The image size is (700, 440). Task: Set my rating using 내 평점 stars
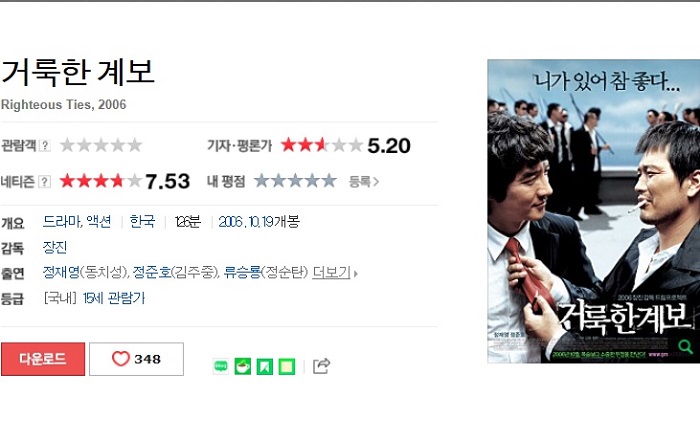[295, 181]
